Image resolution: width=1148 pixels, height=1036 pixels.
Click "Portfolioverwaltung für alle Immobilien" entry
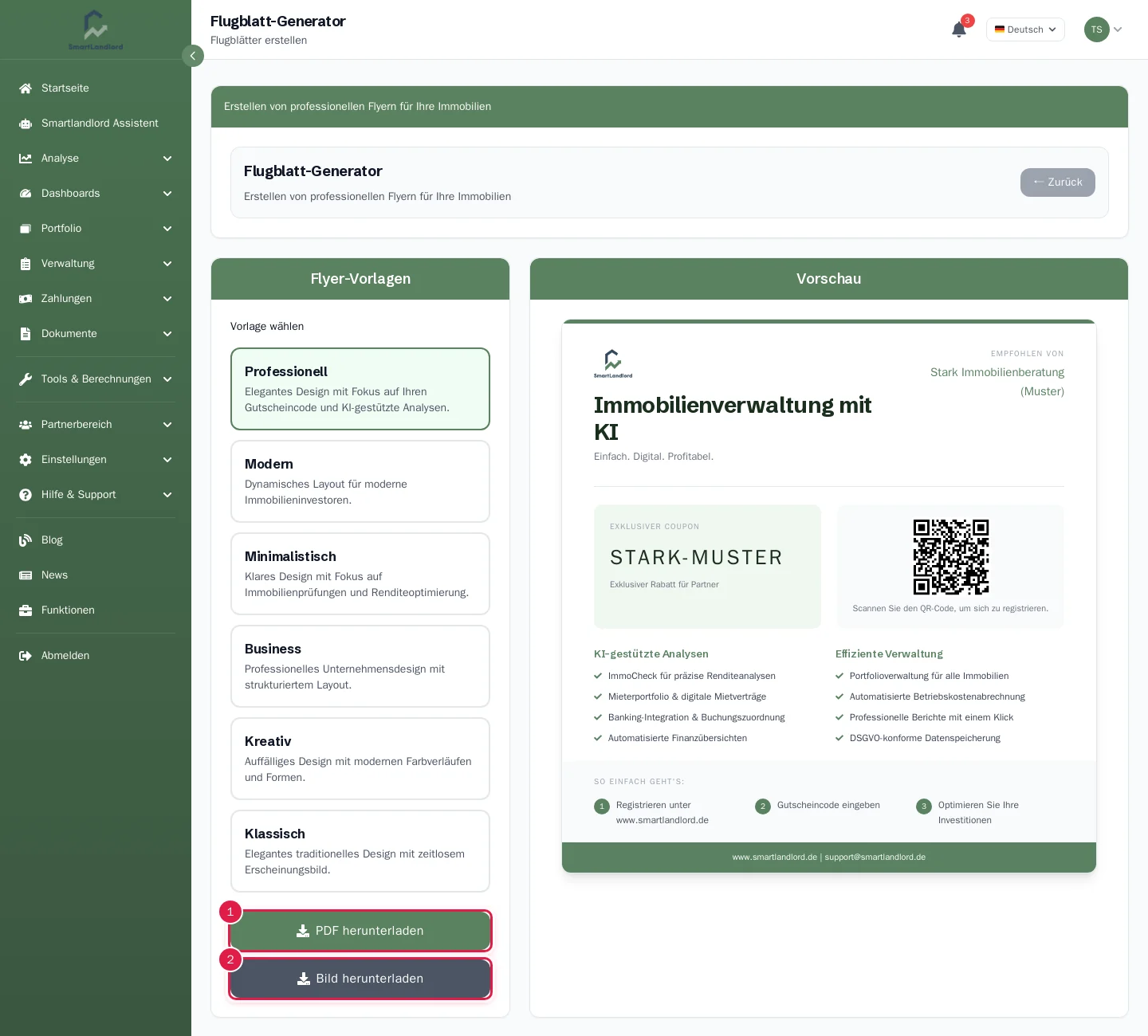click(929, 676)
